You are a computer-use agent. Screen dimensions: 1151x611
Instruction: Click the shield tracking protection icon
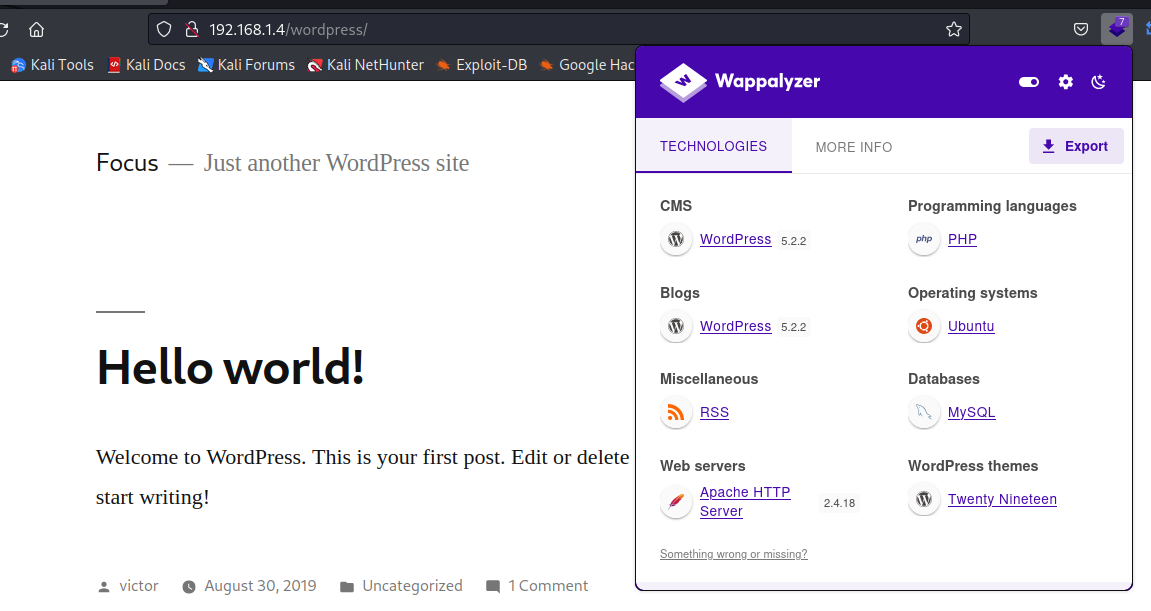tap(164, 29)
